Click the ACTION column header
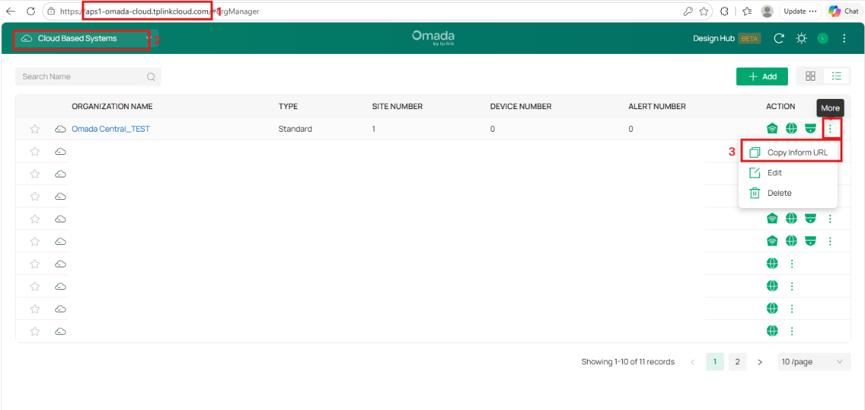Screen dimensions: 865x410 tap(781, 107)
